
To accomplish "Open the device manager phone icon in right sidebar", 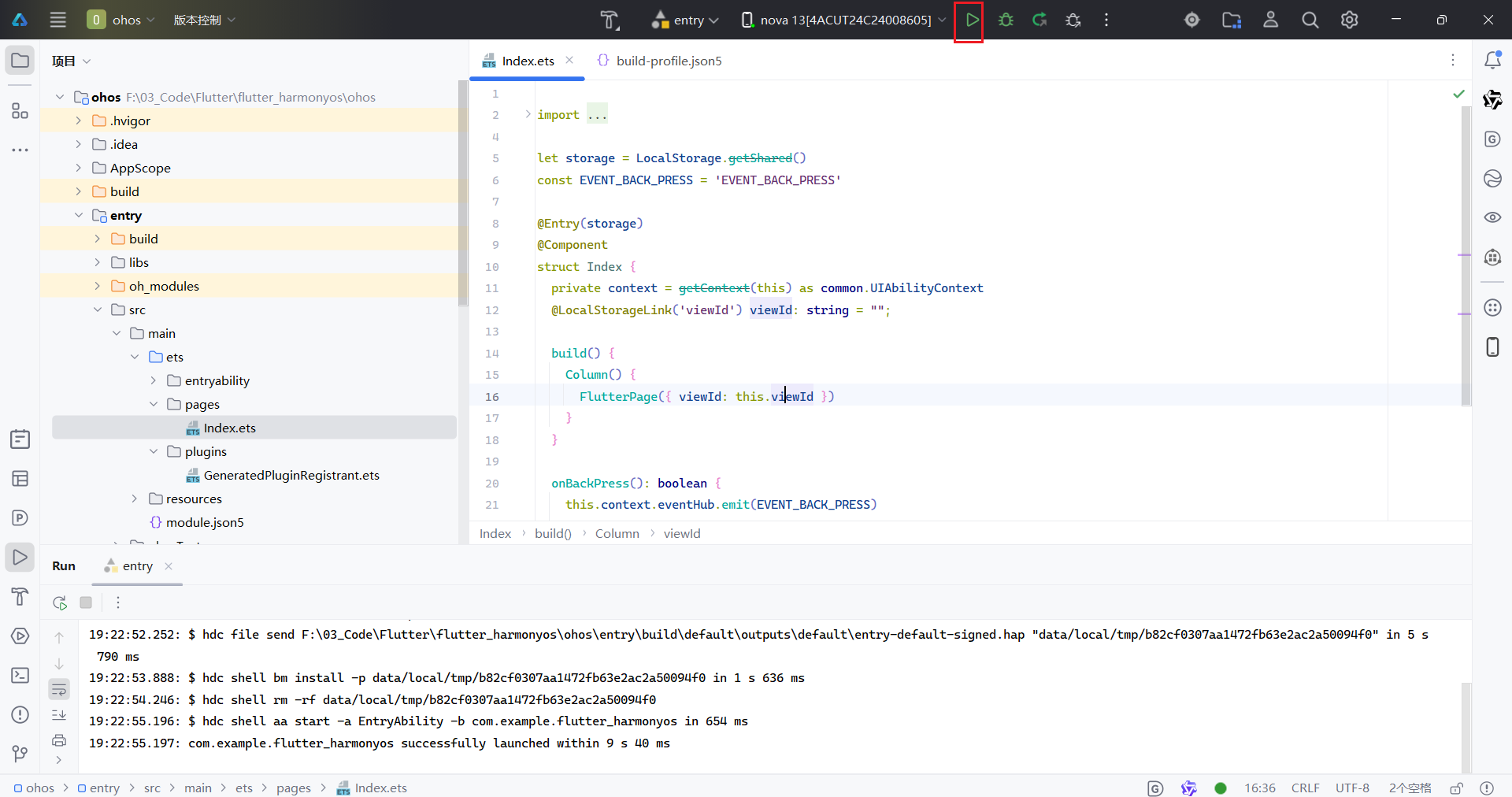I will [1492, 347].
